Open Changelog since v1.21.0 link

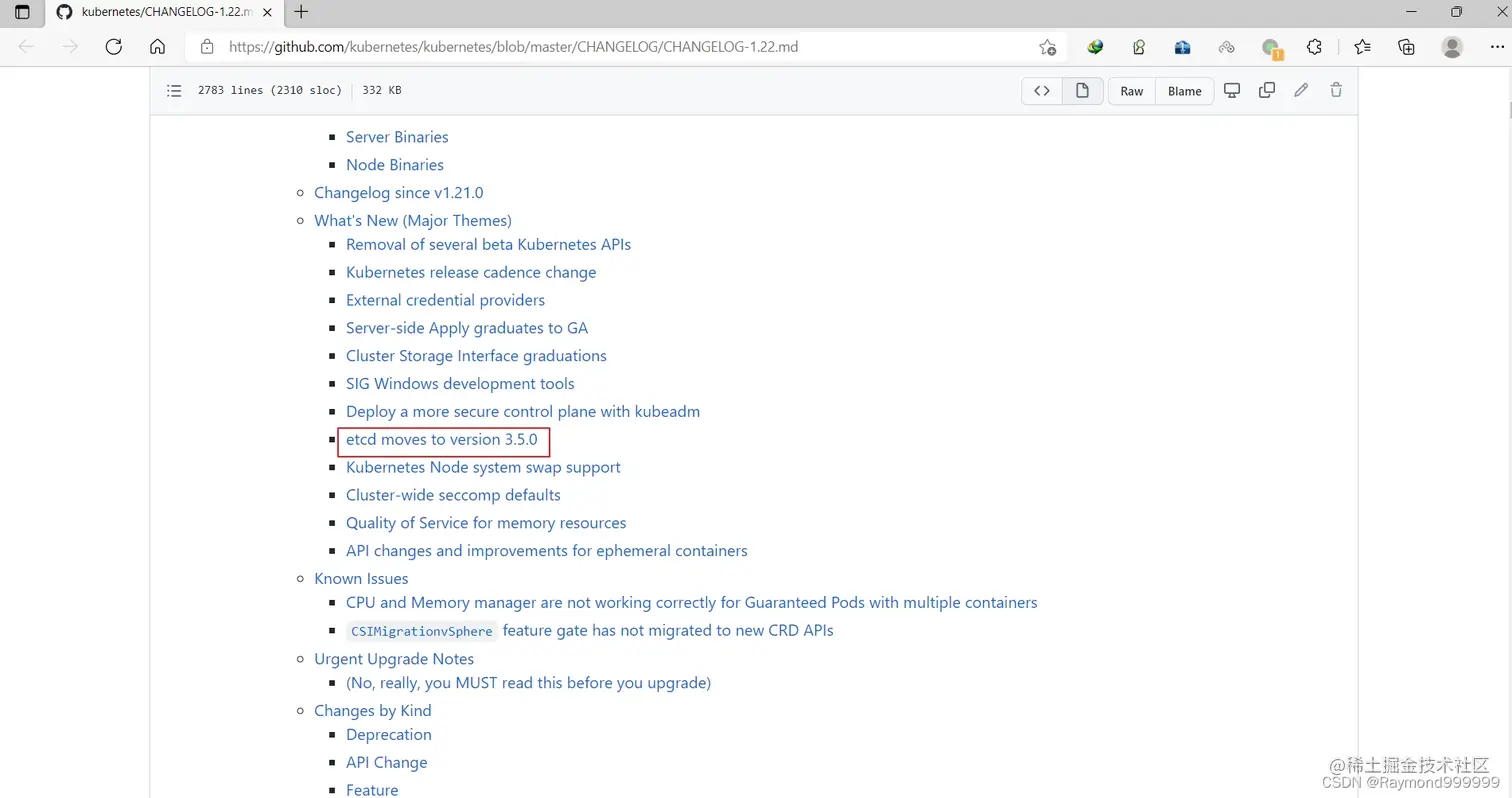399,193
